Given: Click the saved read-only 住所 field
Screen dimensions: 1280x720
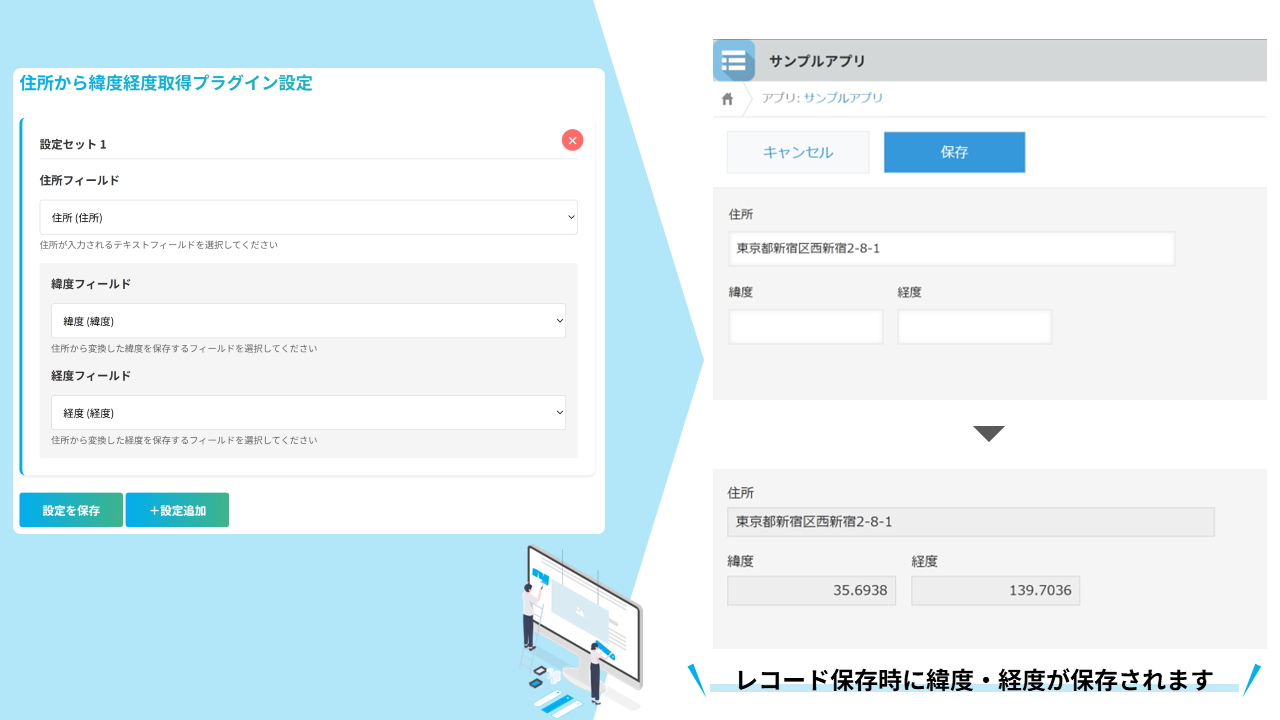Looking at the screenshot, I should 970,521.
